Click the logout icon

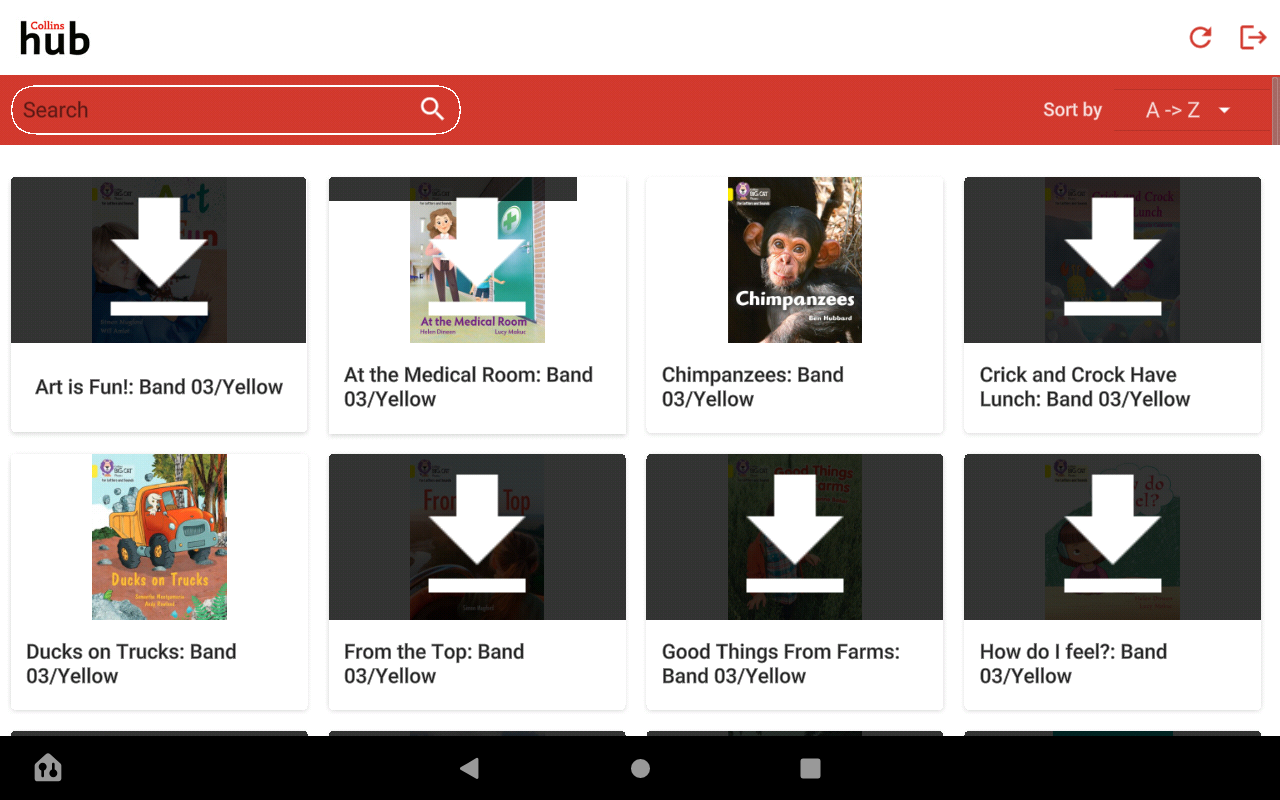click(x=1253, y=37)
